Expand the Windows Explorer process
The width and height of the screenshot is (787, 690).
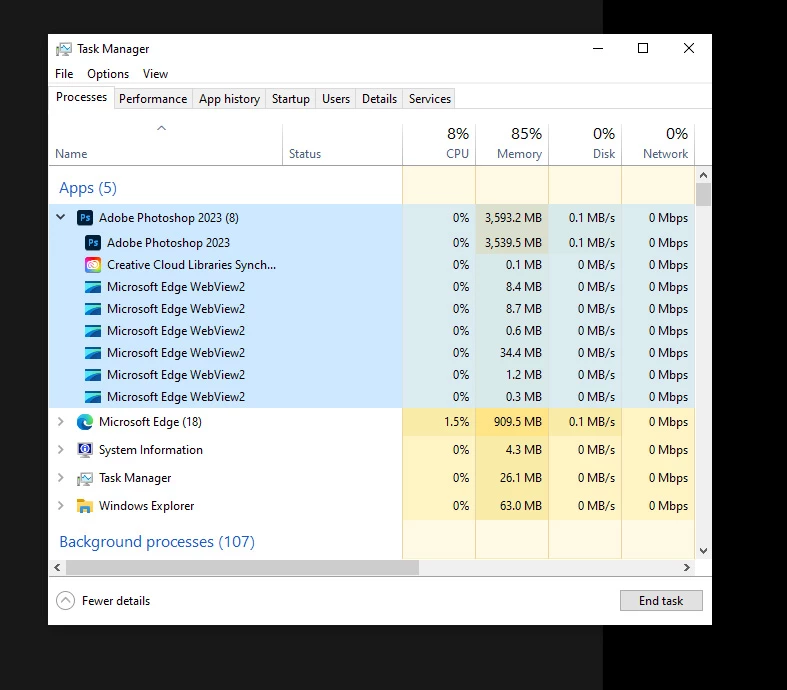click(x=61, y=506)
